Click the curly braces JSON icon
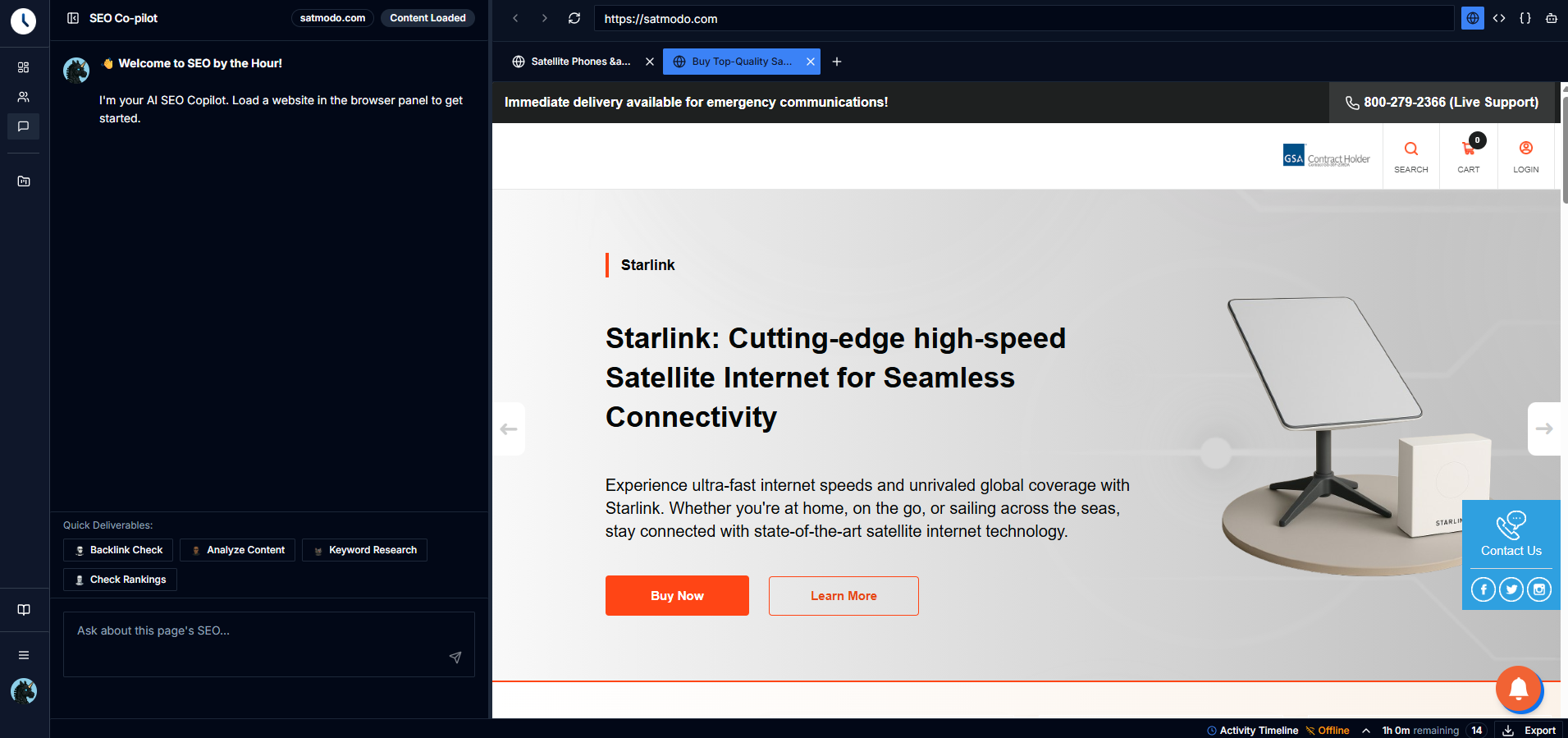Screen dimensions: 1568x738 [1525, 18]
